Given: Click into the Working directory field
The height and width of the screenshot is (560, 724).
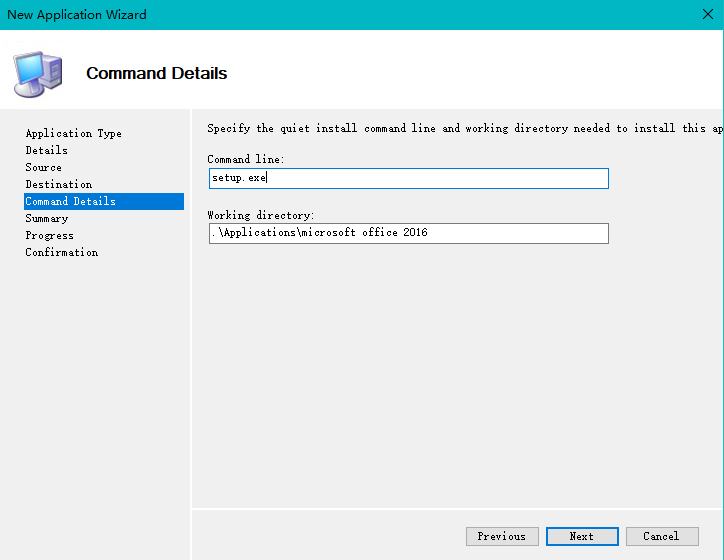Looking at the screenshot, I should click(x=409, y=233).
